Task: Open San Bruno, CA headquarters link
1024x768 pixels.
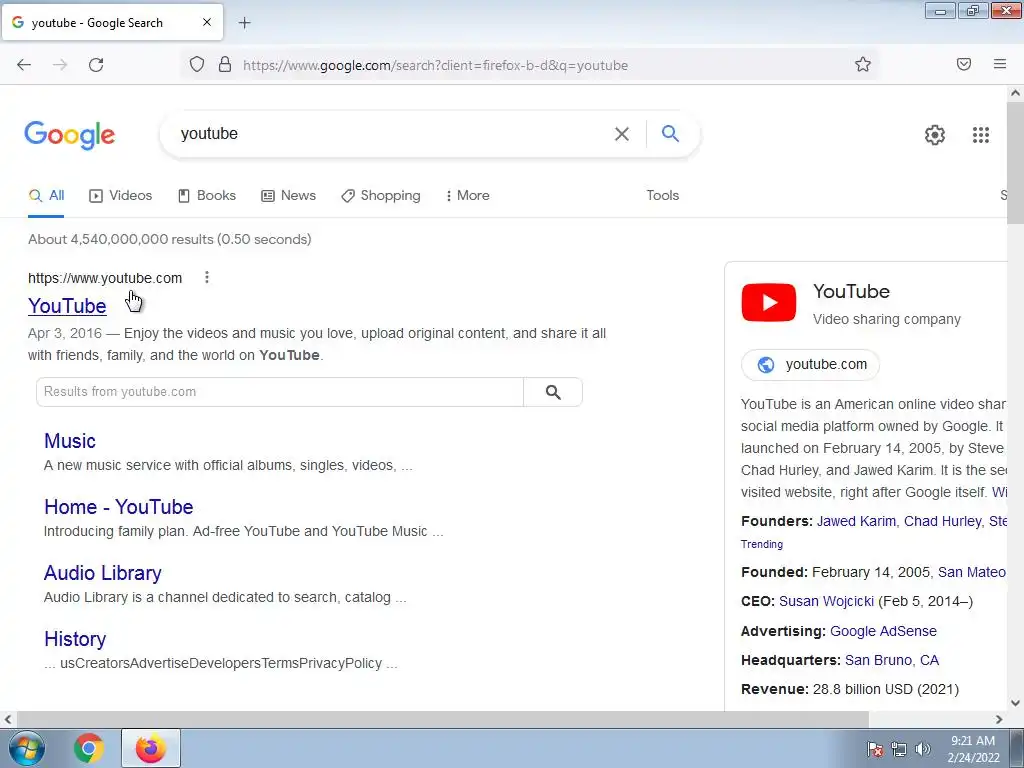Action: point(891,660)
